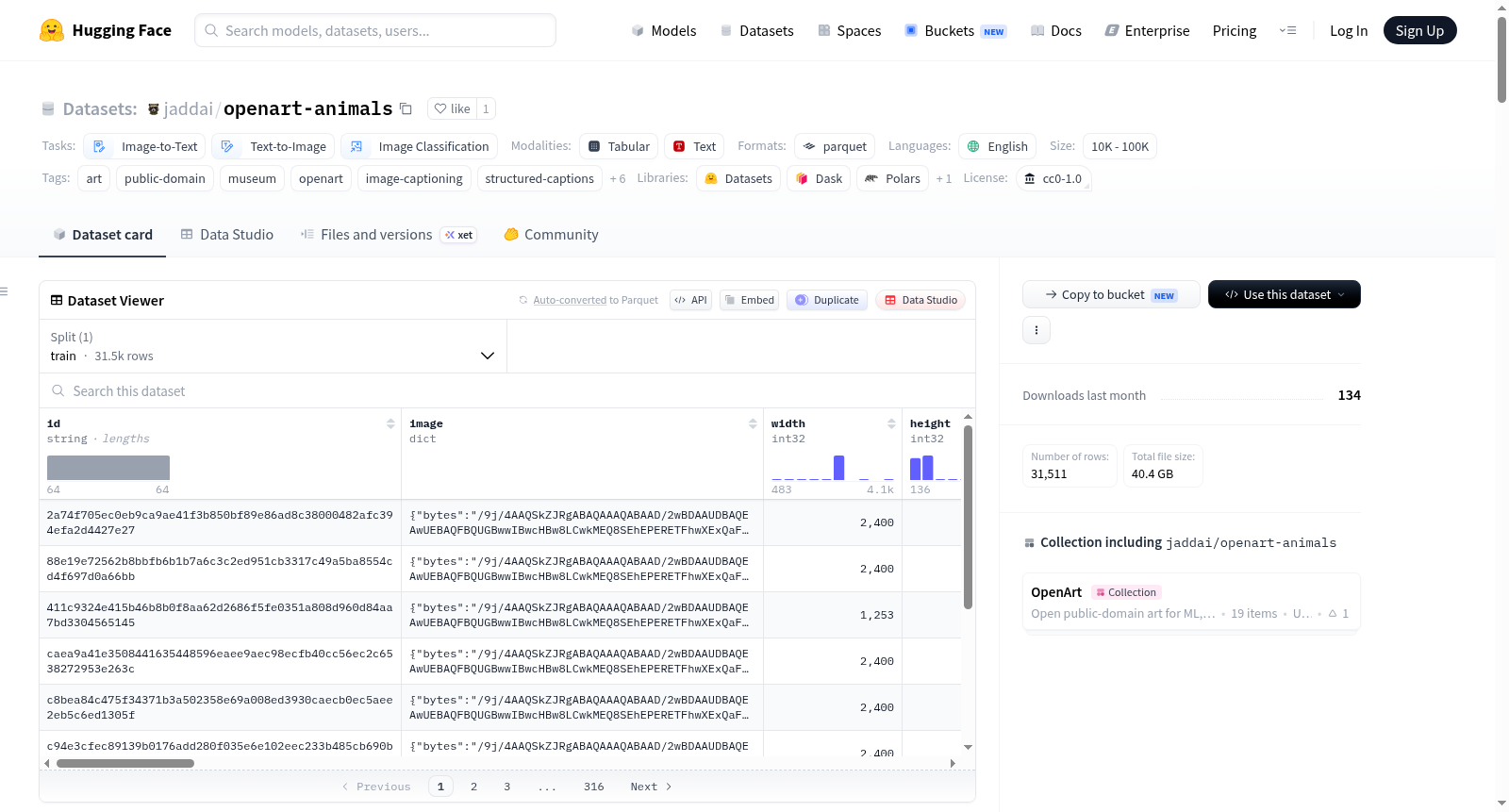The image size is (1509, 812).
Task: Open the Files and versions tab
Action: click(389, 235)
